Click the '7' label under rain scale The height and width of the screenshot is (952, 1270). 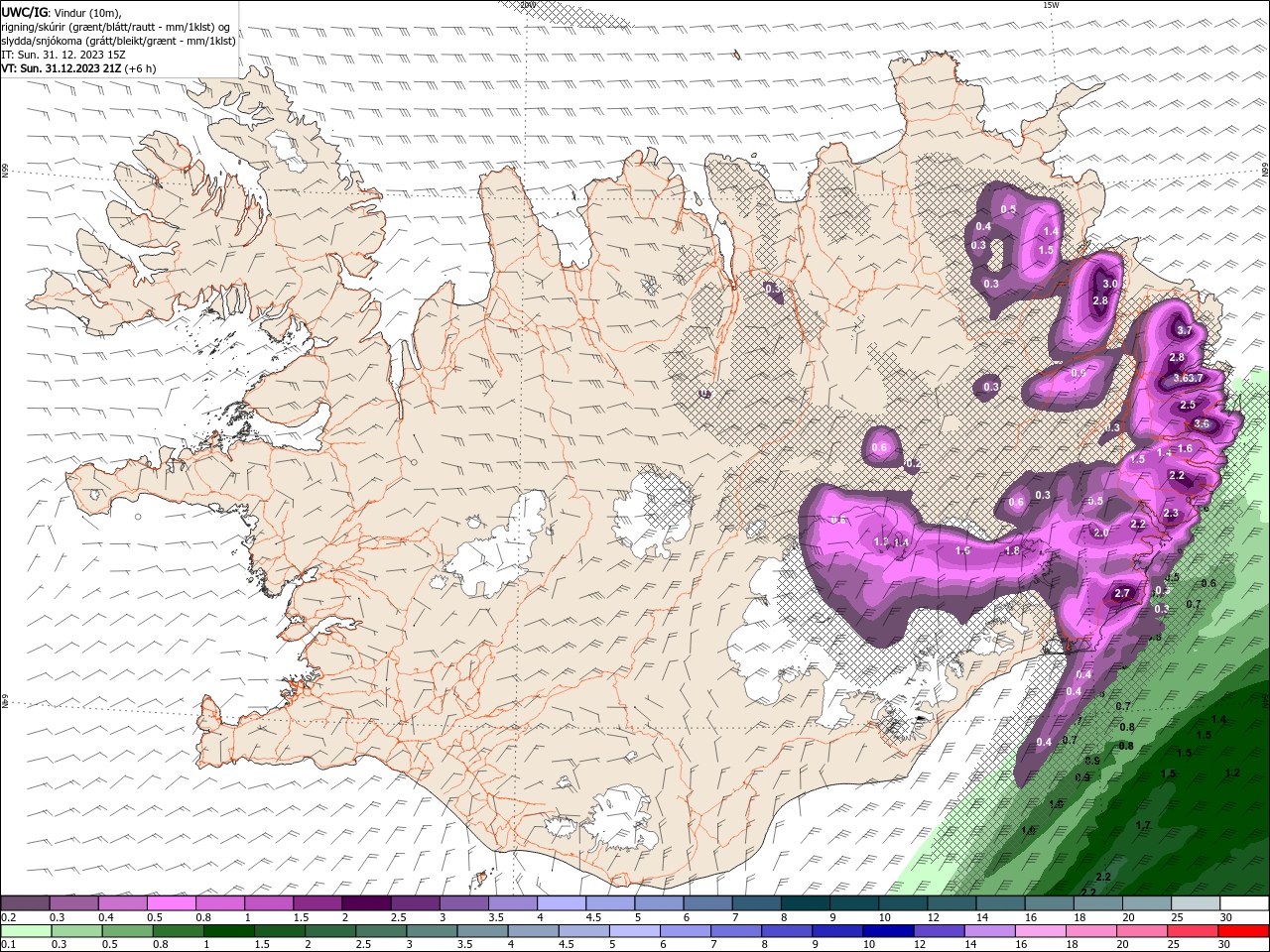pos(713,945)
